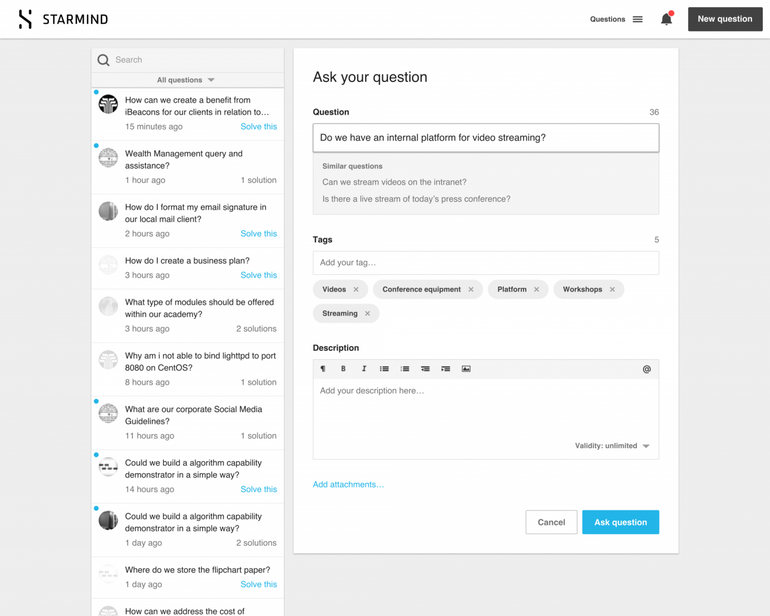
Task: Open the Questions hamburger menu
Action: (x=637, y=19)
